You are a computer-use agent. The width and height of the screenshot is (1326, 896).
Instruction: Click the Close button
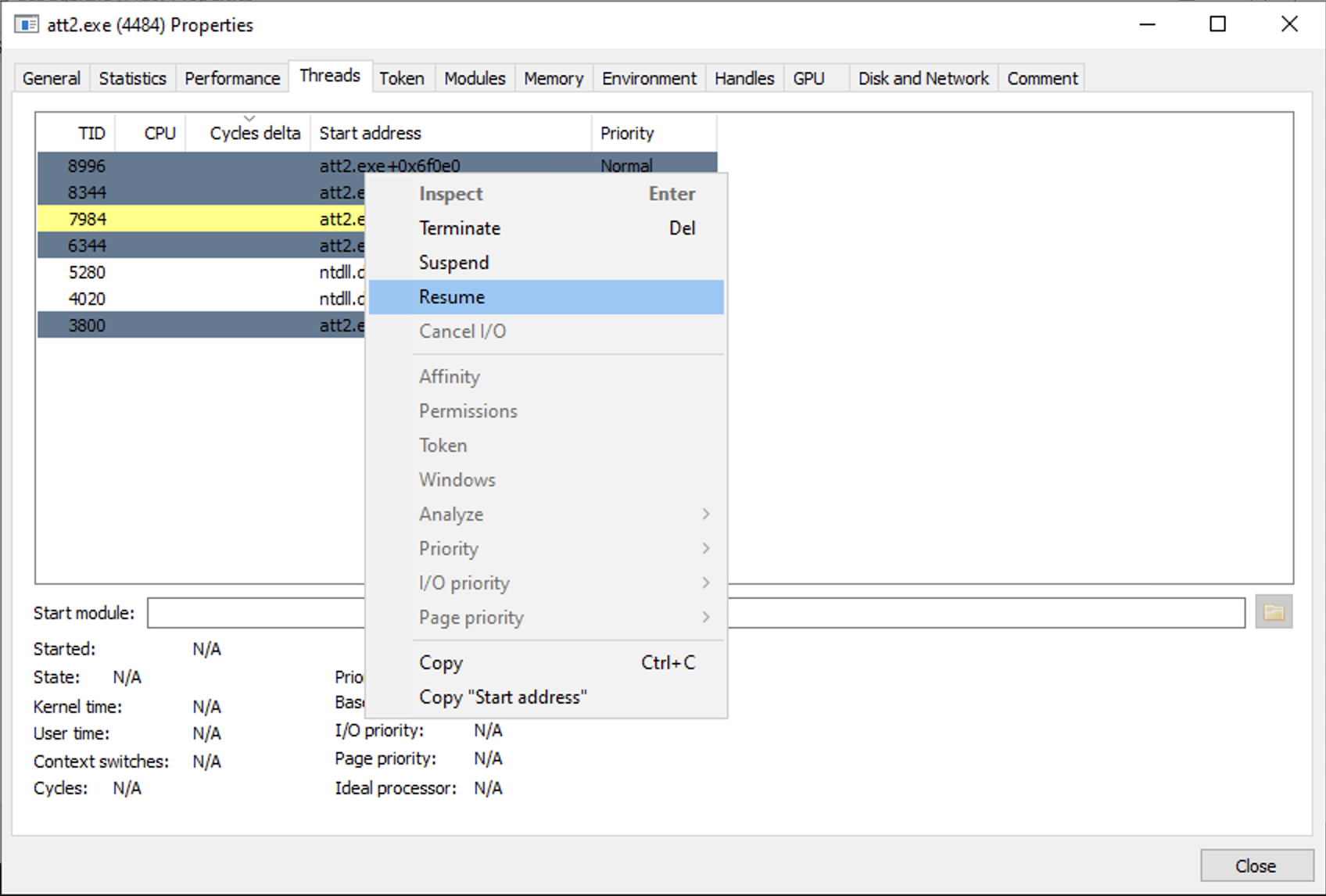point(1256,866)
